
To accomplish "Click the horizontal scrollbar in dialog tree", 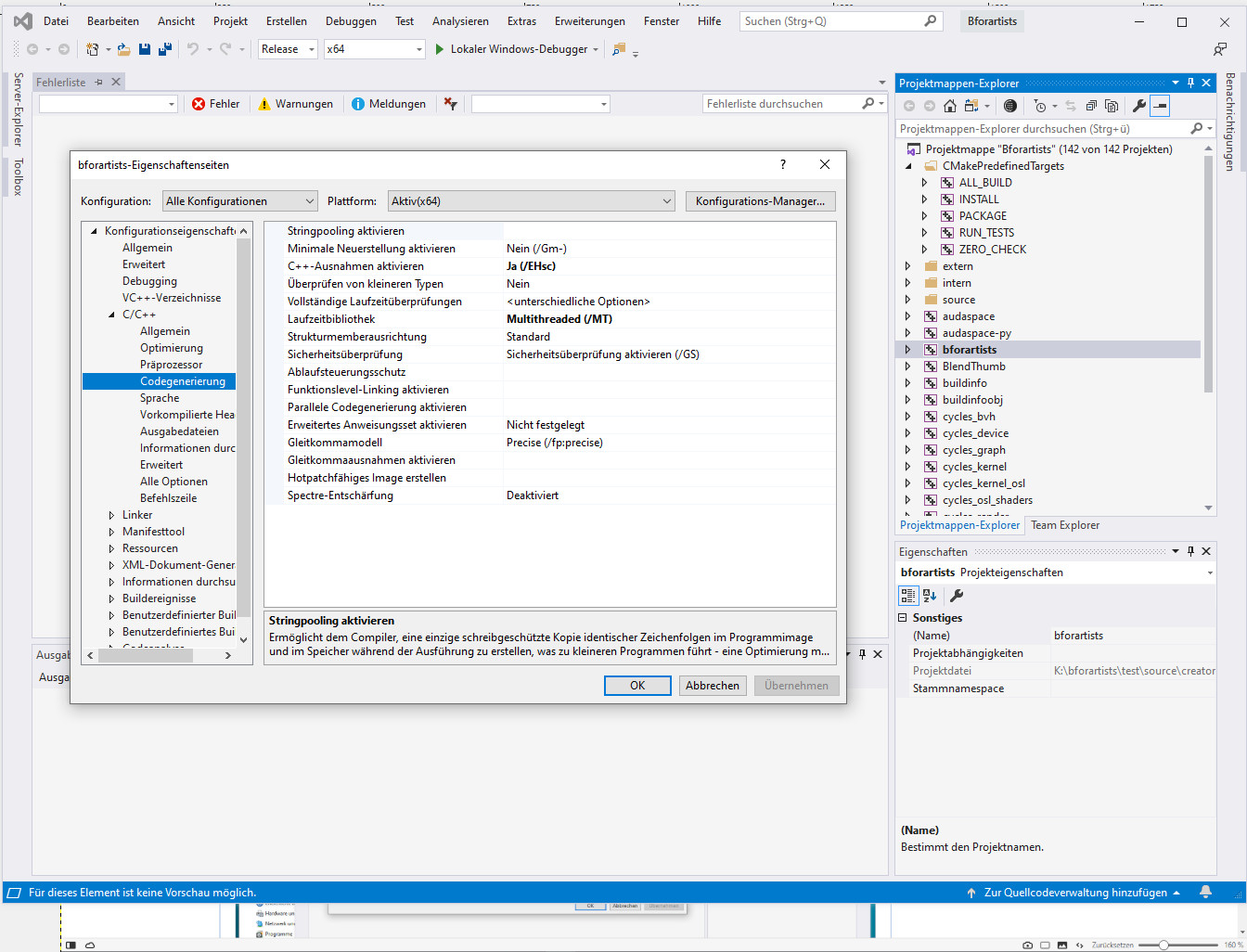I will point(145,655).
